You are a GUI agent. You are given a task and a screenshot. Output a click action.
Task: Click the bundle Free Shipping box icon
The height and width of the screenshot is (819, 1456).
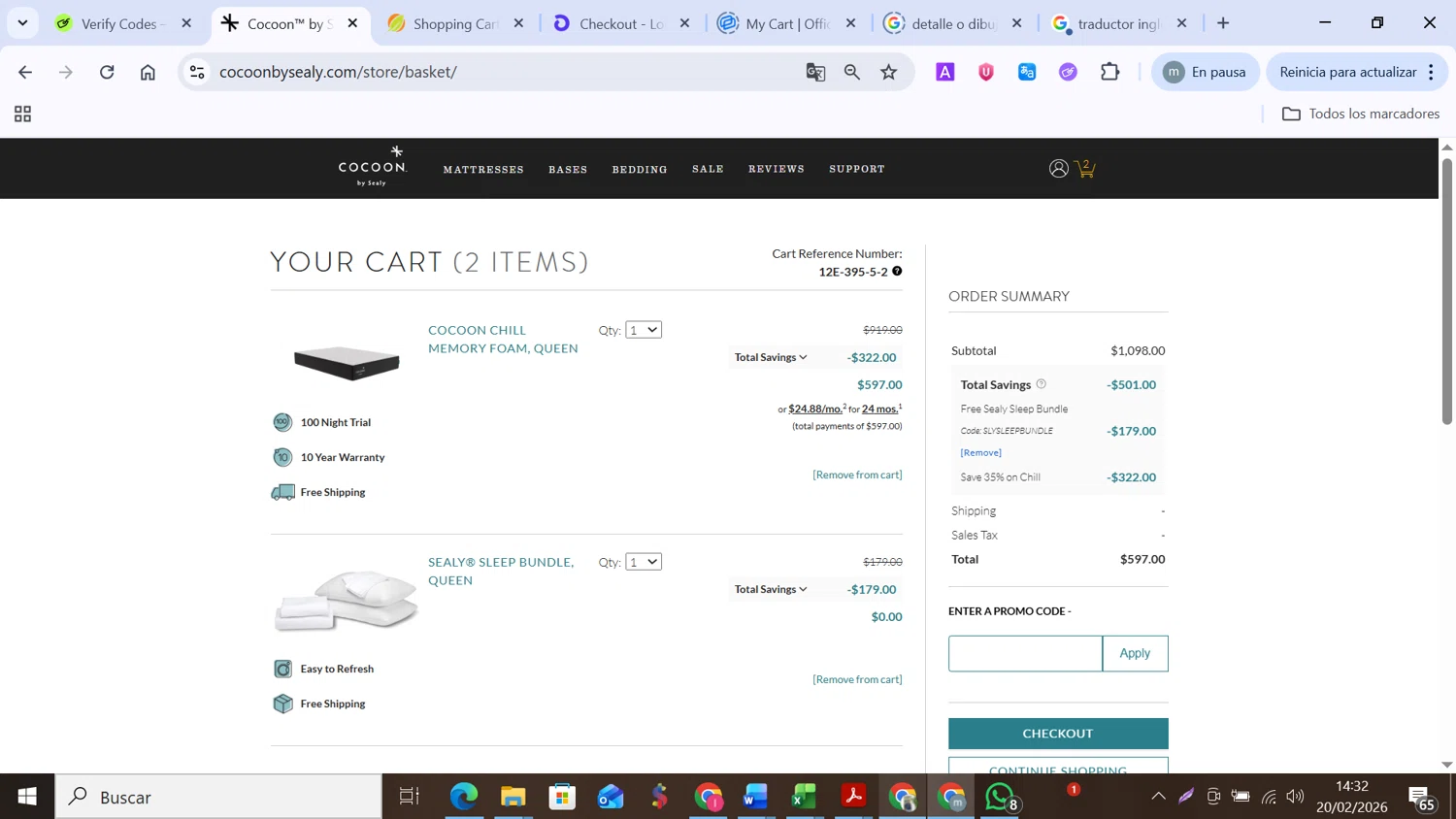(x=282, y=704)
